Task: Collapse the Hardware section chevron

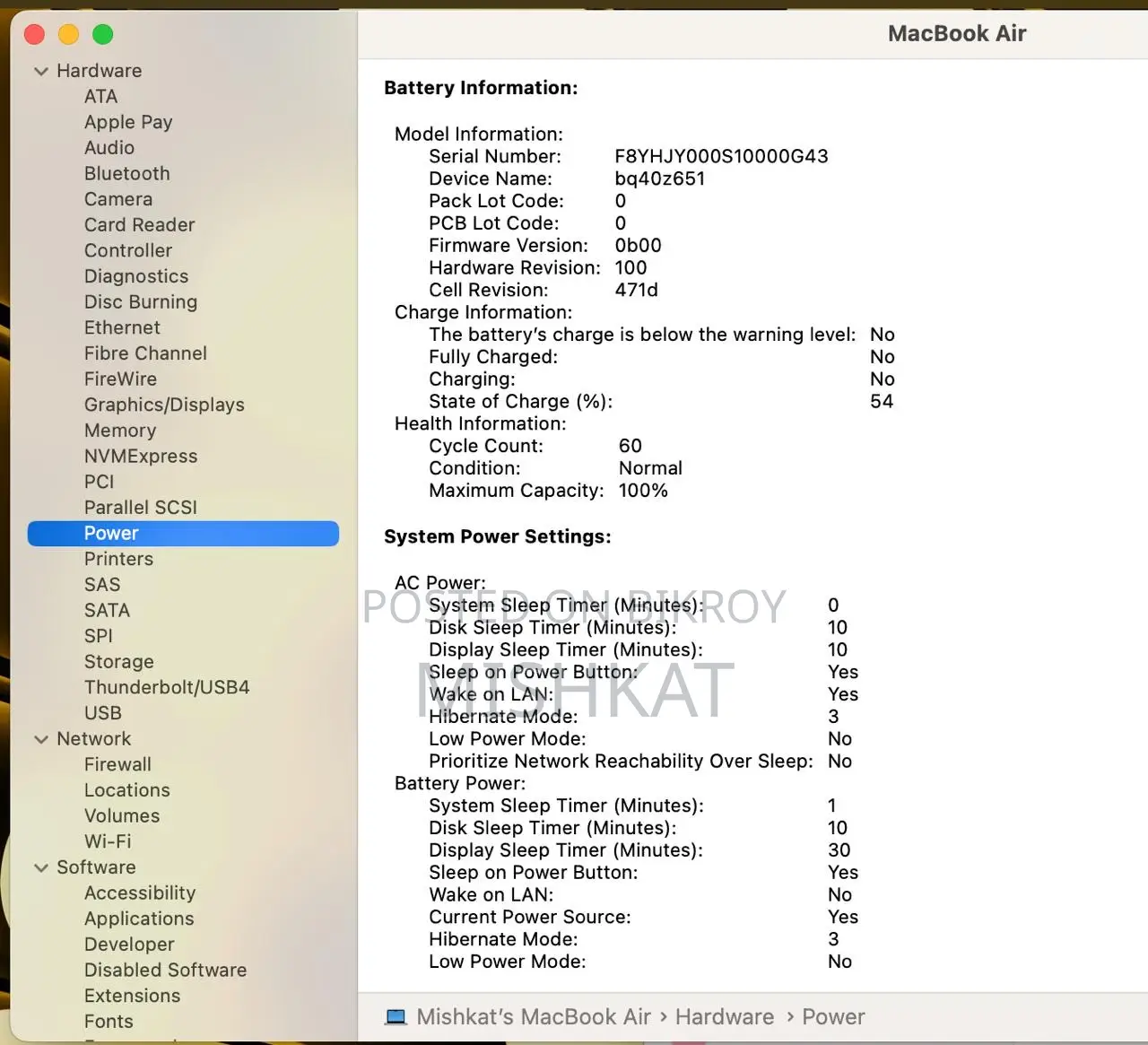Action: click(x=41, y=71)
